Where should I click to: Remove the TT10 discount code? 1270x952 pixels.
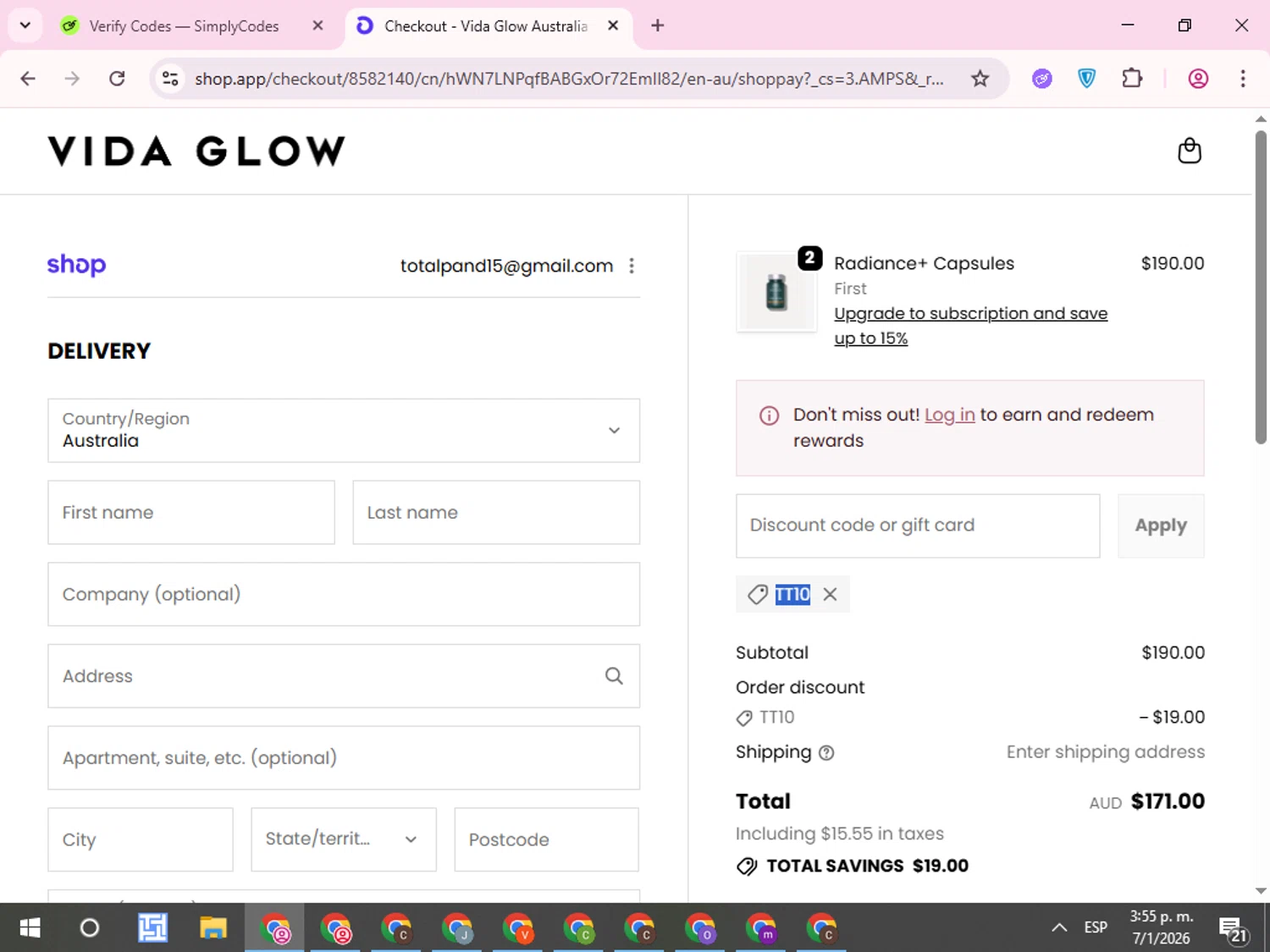[x=830, y=594]
